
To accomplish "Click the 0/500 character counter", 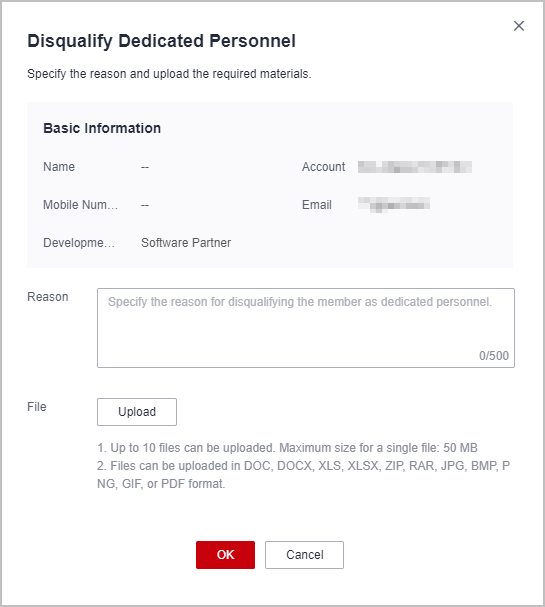I will tap(494, 355).
